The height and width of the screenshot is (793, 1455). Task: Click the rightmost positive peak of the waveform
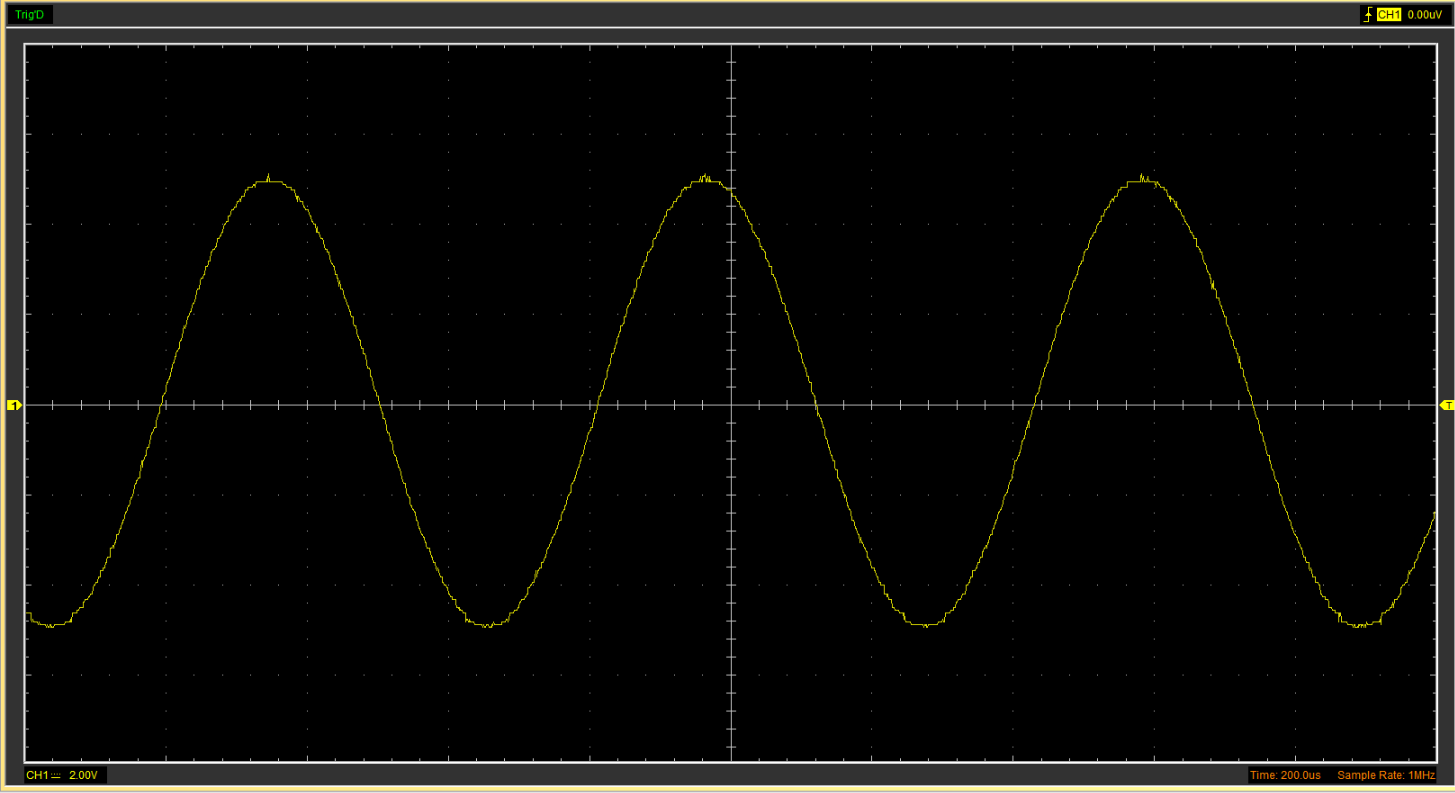pyautogui.click(x=1142, y=181)
